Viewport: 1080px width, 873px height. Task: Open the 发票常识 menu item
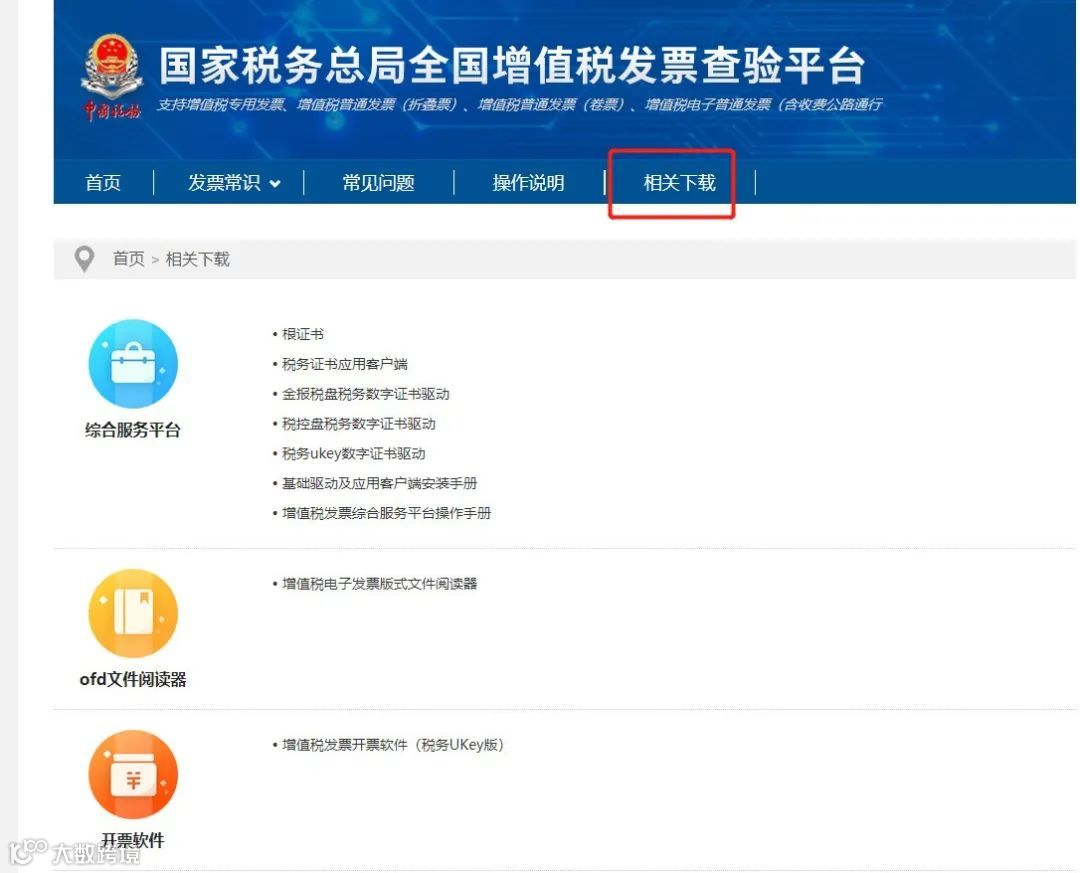224,183
